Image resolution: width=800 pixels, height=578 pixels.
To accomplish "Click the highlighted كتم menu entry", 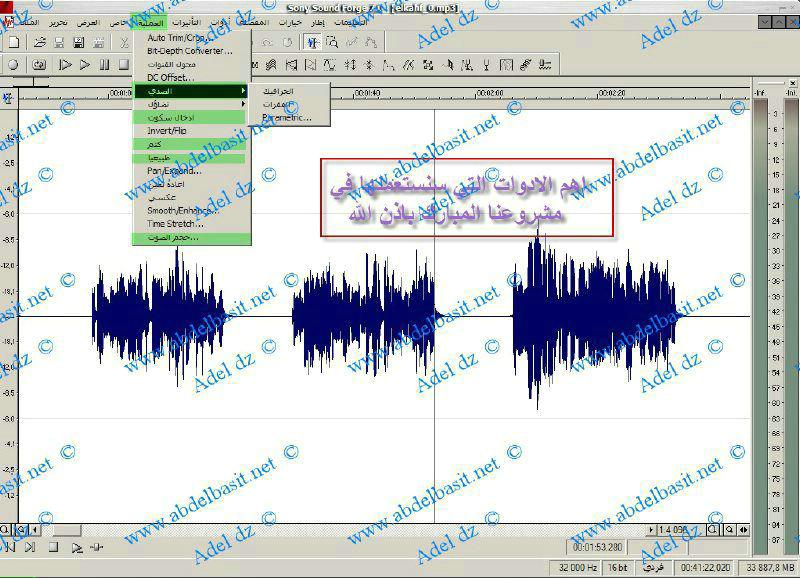I will click(189, 144).
